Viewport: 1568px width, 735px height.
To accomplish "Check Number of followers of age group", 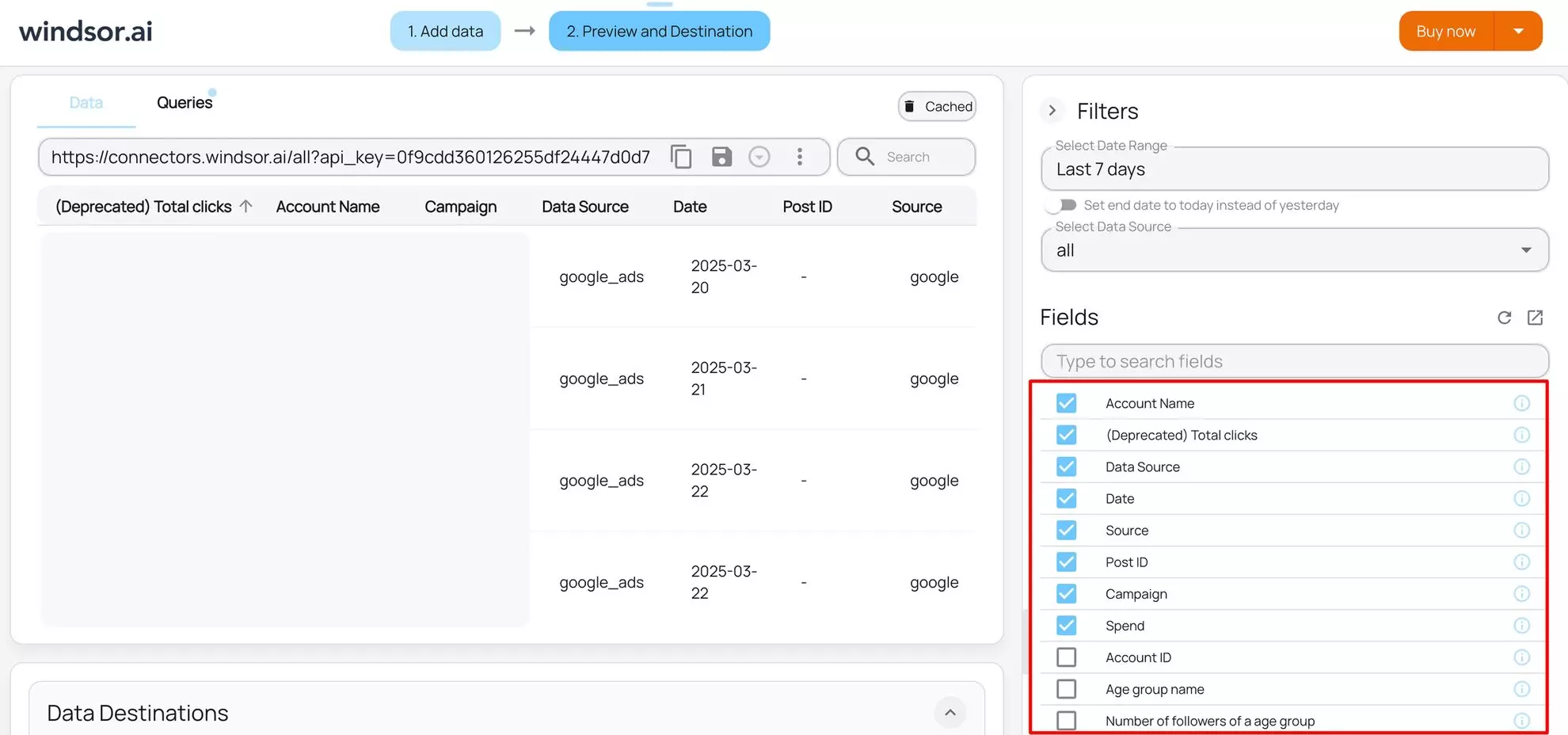I will [x=1066, y=720].
